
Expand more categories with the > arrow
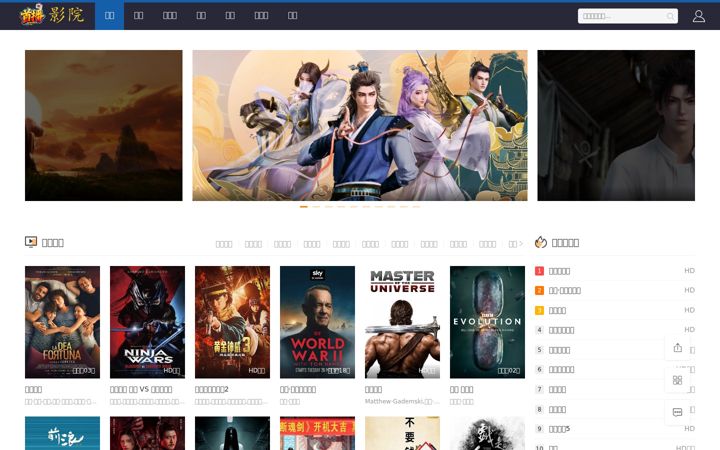tap(516, 244)
